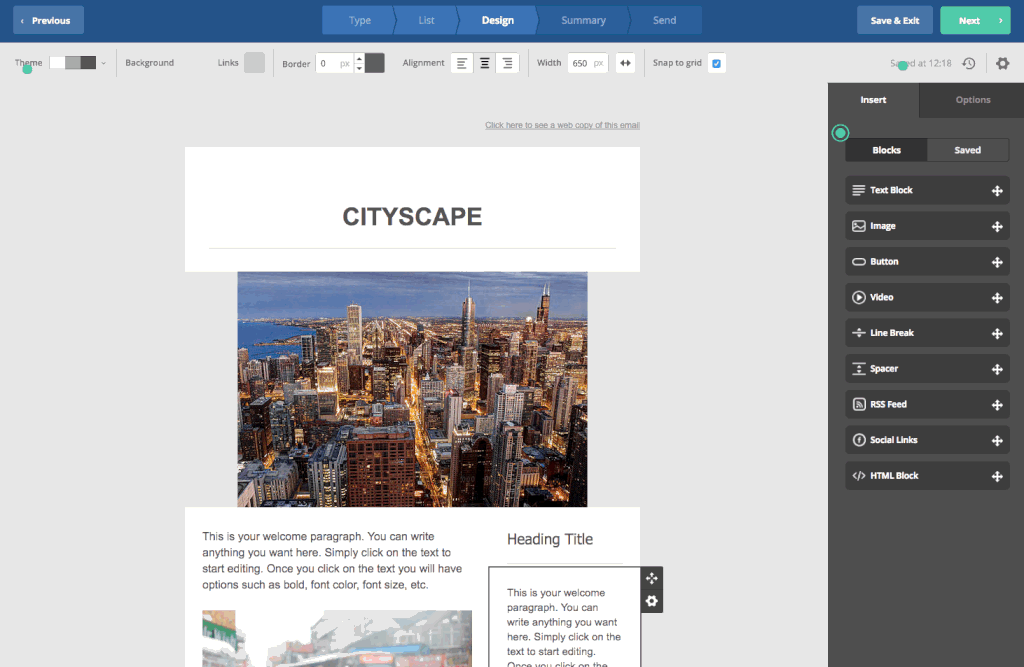Open the selected block's gear settings
The height and width of the screenshot is (667, 1024).
pyautogui.click(x=652, y=601)
